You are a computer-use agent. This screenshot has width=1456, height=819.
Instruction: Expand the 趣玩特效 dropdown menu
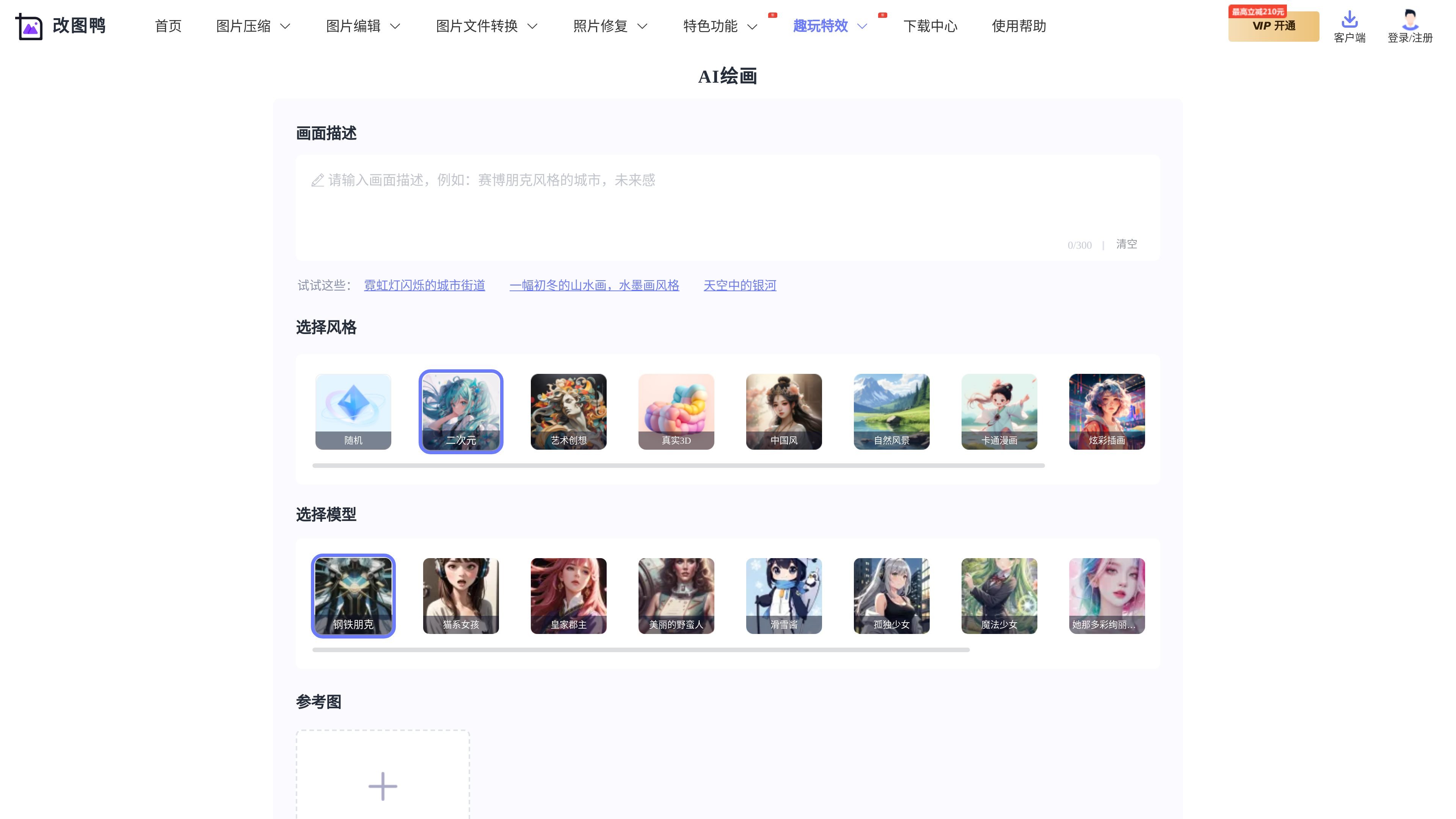(x=830, y=26)
